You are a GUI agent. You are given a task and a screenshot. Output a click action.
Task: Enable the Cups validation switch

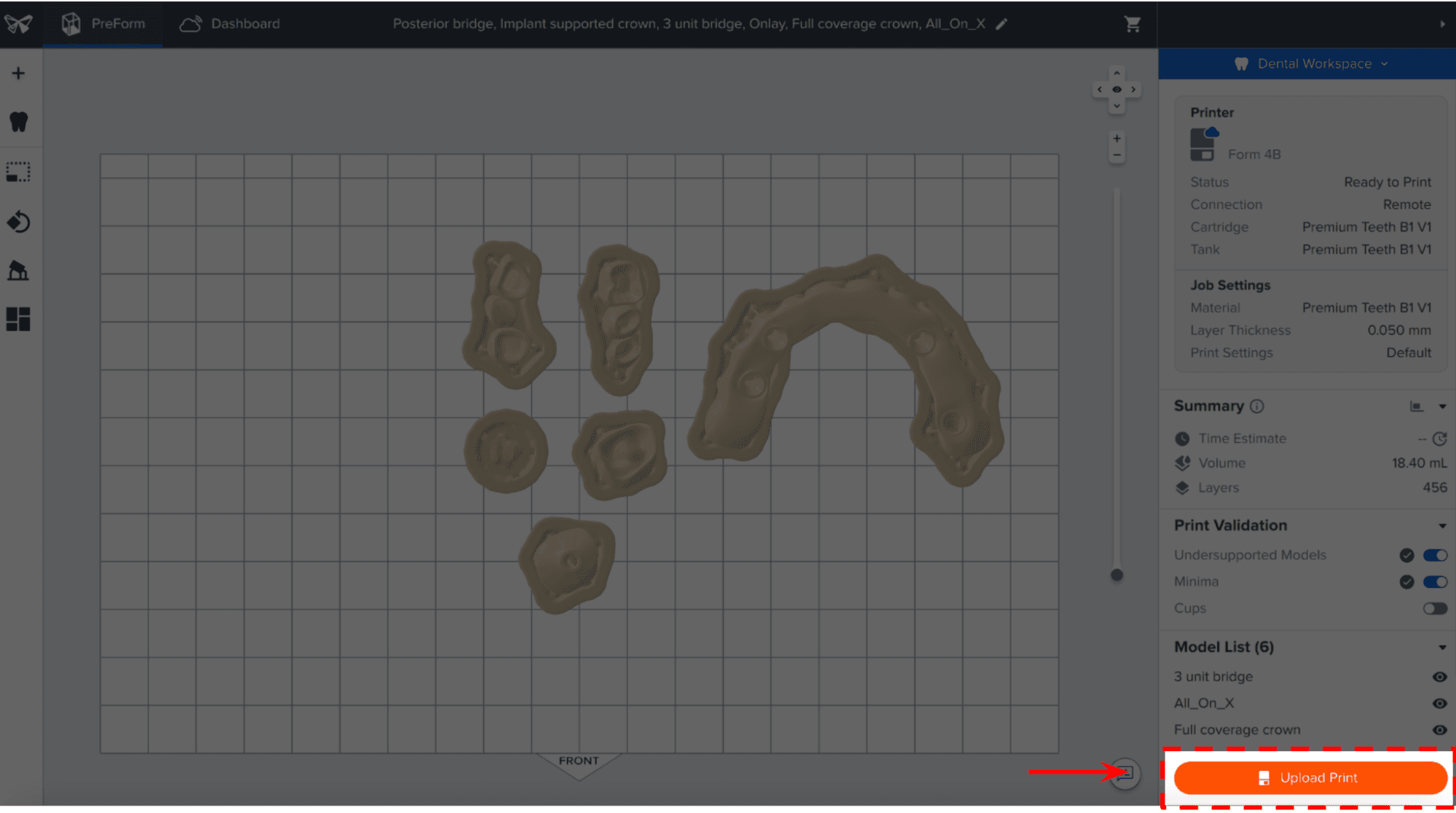[x=1435, y=608]
